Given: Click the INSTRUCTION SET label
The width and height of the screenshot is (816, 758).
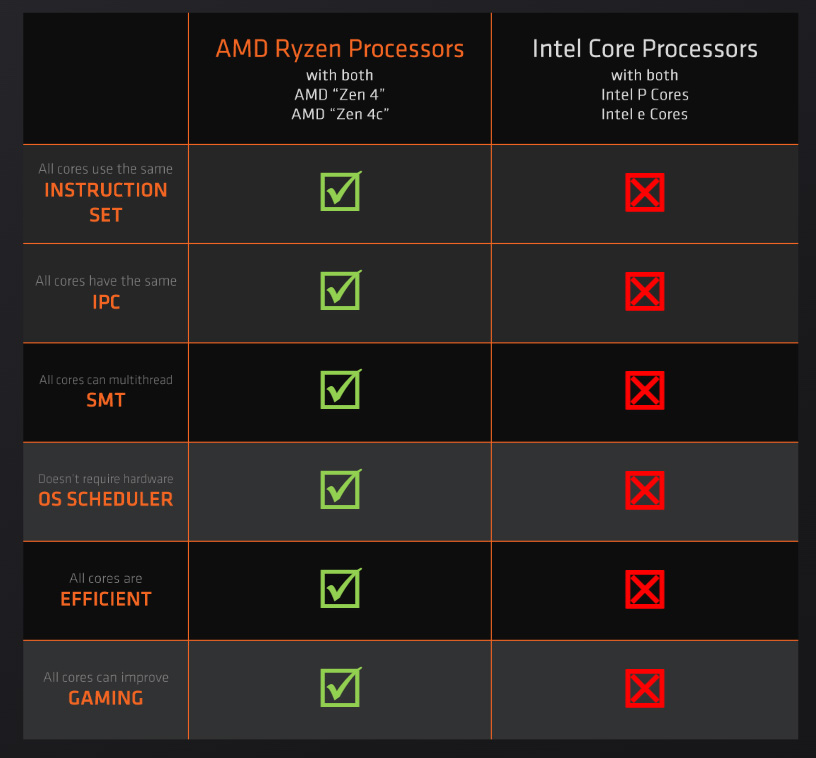Looking at the screenshot, I should point(106,202).
